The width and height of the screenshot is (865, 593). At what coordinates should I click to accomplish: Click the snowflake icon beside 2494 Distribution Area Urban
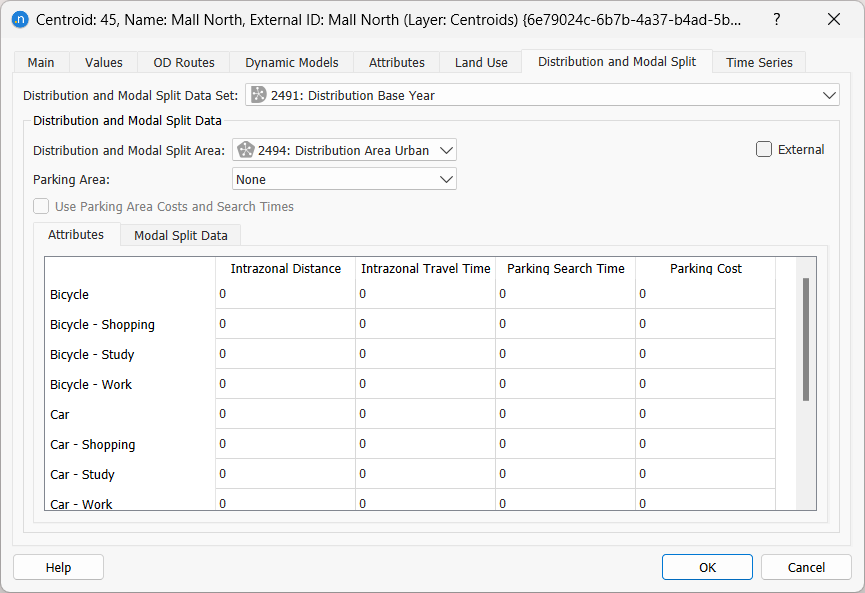tap(245, 149)
